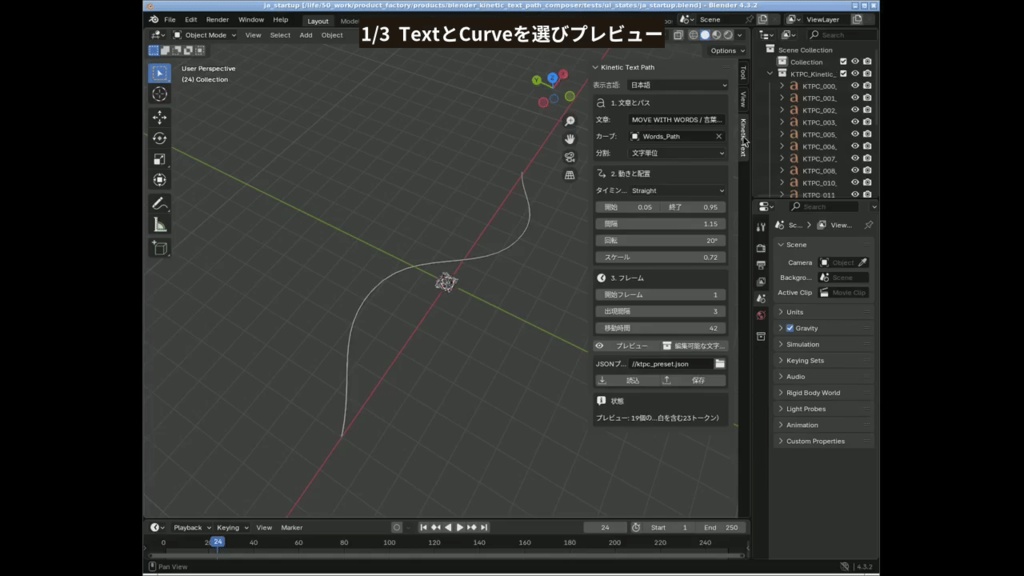Open the Object Mode dropdown

point(204,35)
